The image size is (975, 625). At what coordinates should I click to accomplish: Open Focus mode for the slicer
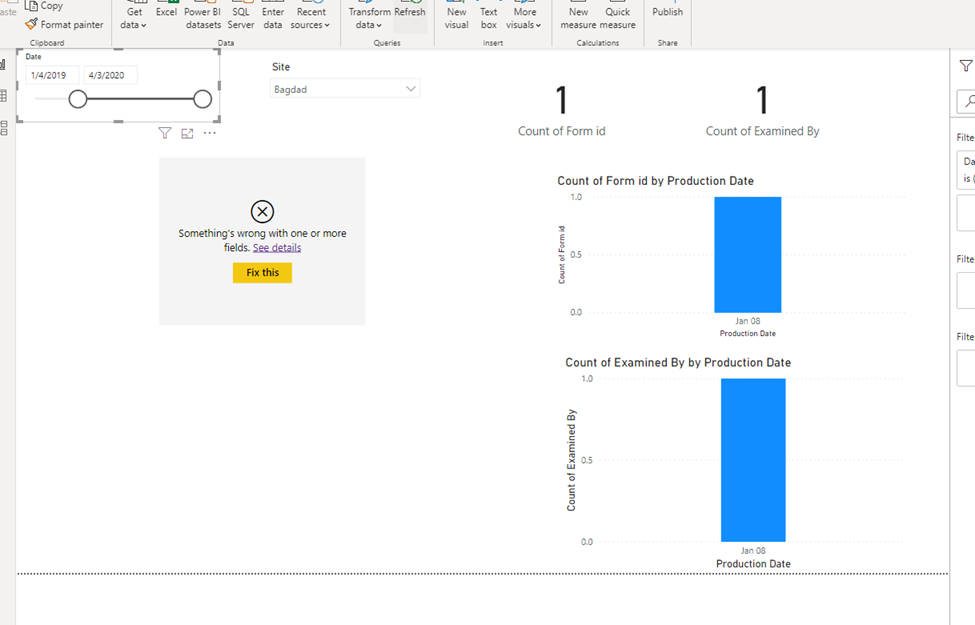click(x=187, y=133)
